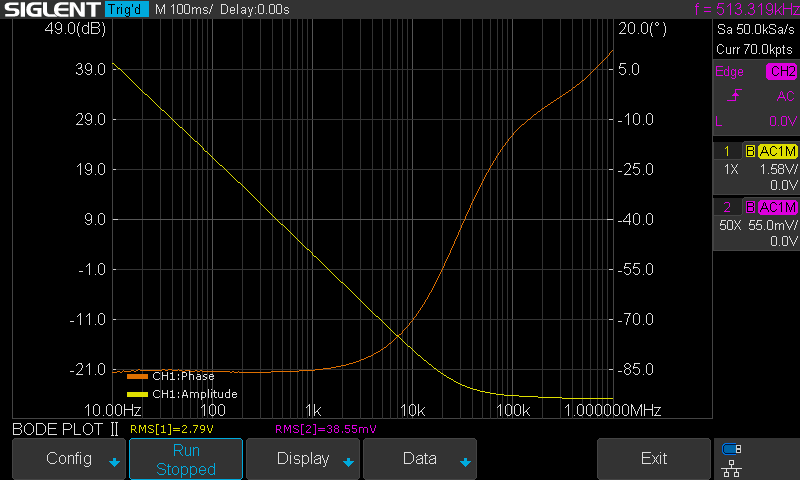Viewport: 800px width, 480px height.
Task: Click the orange CH1:Phase legend swatch
Action: coord(137,377)
